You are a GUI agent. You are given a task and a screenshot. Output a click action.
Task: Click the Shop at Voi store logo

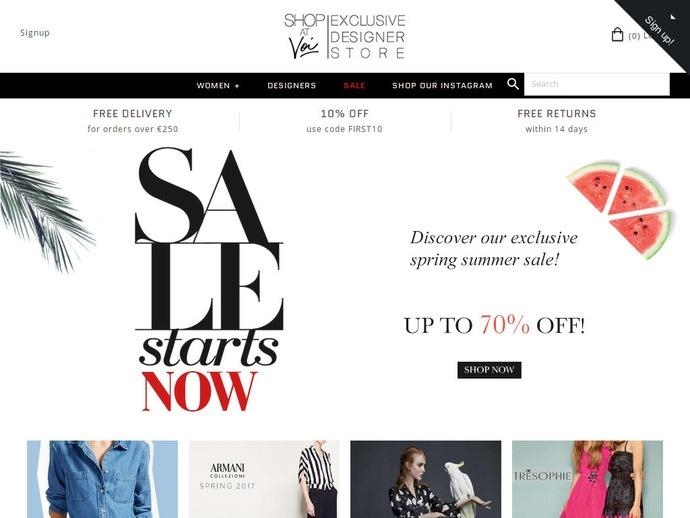click(x=345, y=36)
